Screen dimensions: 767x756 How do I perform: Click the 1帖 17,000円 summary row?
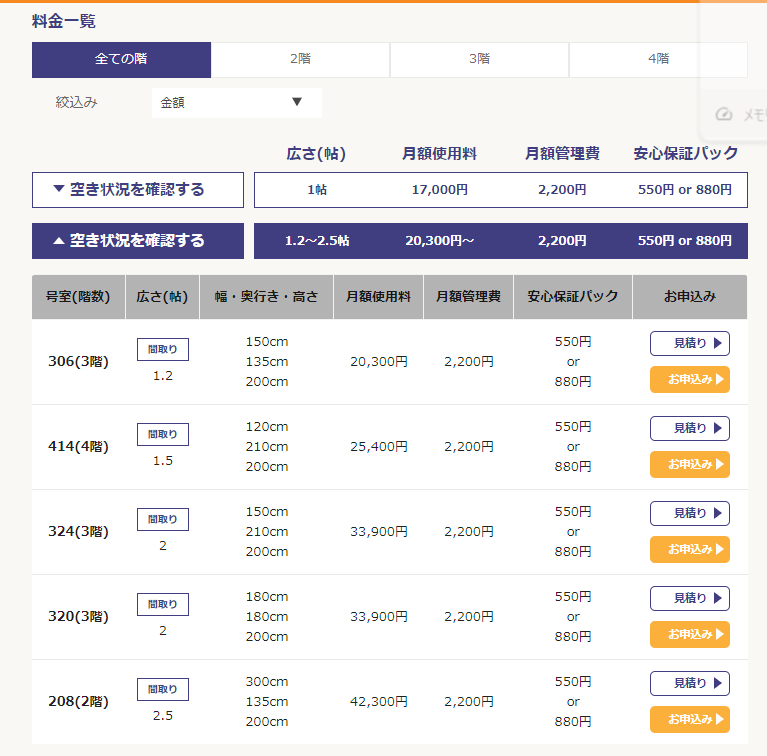(501, 190)
